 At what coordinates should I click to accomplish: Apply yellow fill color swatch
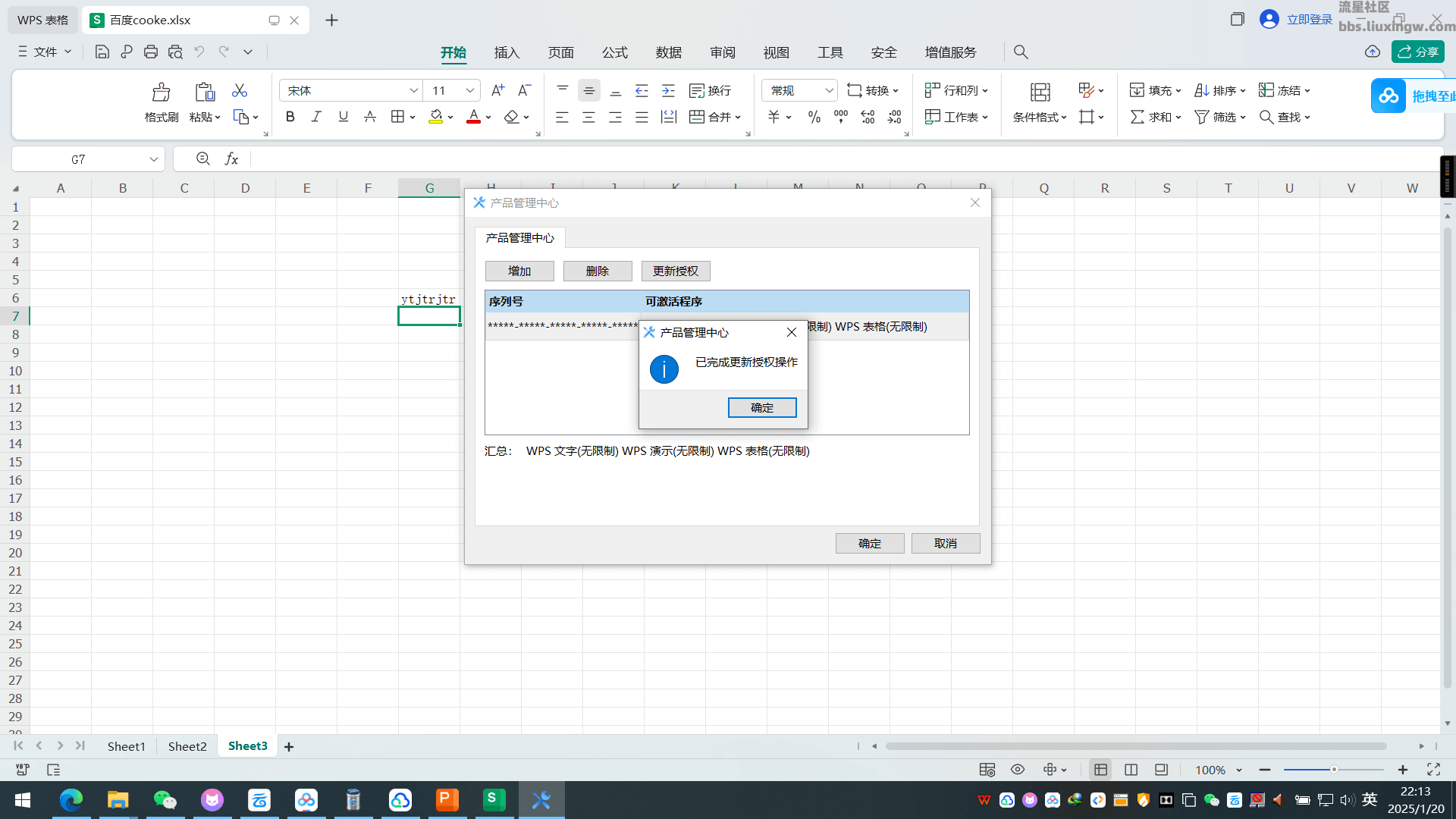(x=435, y=117)
